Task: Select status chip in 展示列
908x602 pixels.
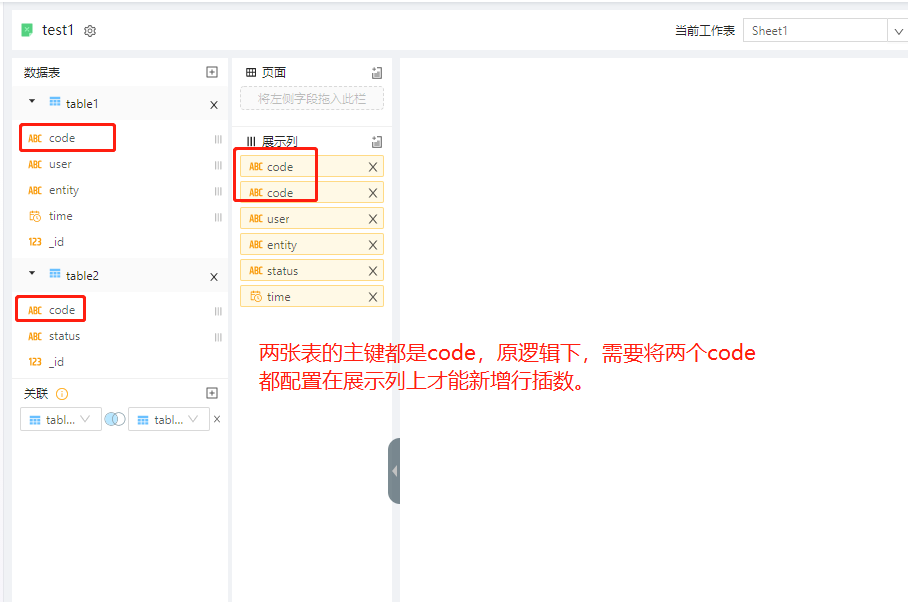Action: pyautogui.click(x=312, y=271)
